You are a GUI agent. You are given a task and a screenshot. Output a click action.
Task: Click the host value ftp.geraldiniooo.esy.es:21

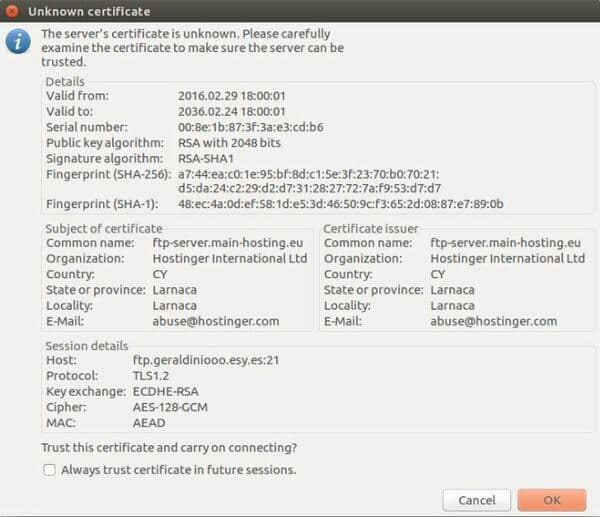pyautogui.click(x=206, y=360)
